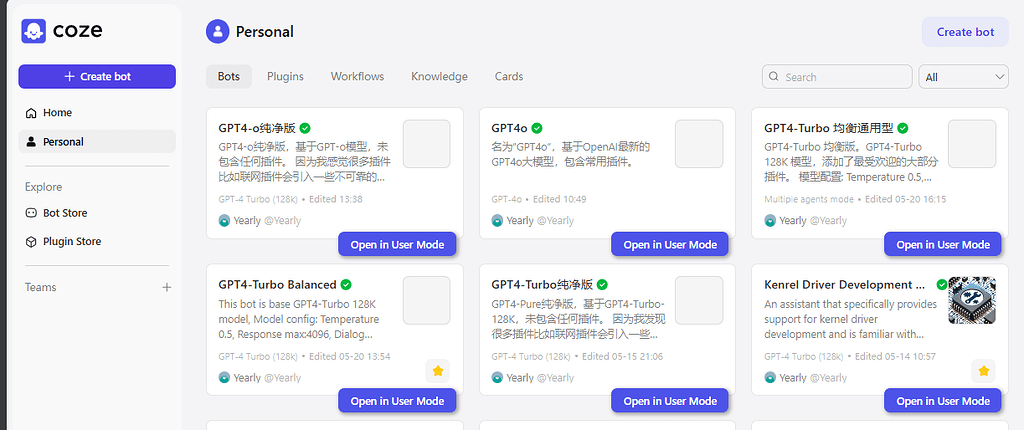The image size is (1024, 430).
Task: Click verified badge next to GPT4-o纯净版
Action: [x=305, y=128]
